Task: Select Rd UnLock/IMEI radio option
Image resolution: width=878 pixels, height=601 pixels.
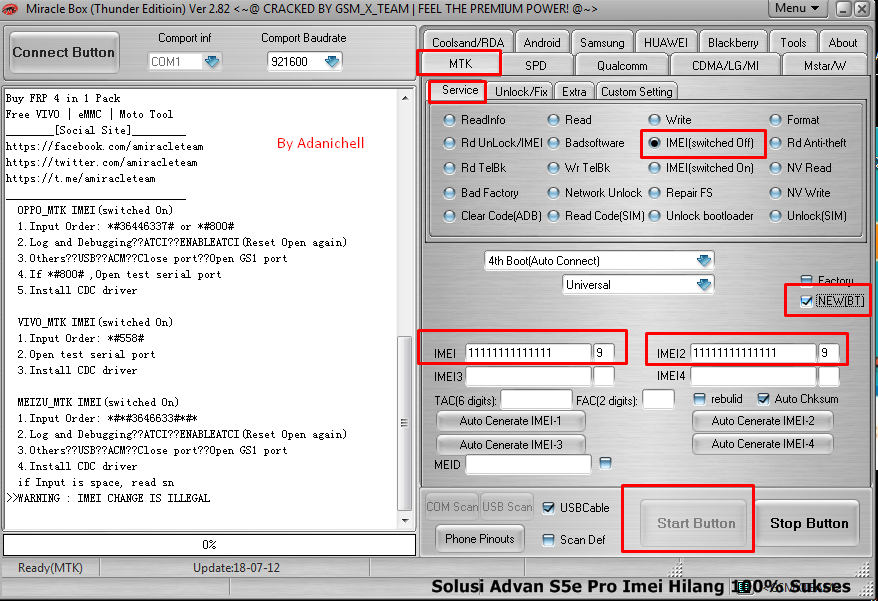Action: (449, 143)
